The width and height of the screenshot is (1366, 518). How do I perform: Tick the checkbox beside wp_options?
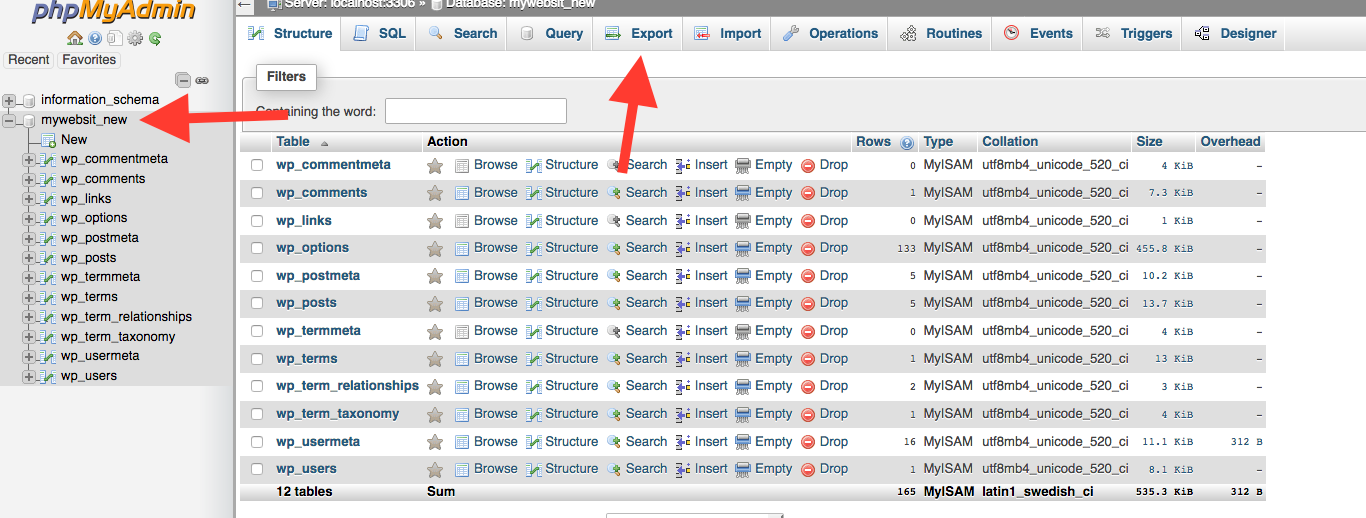pyautogui.click(x=257, y=248)
